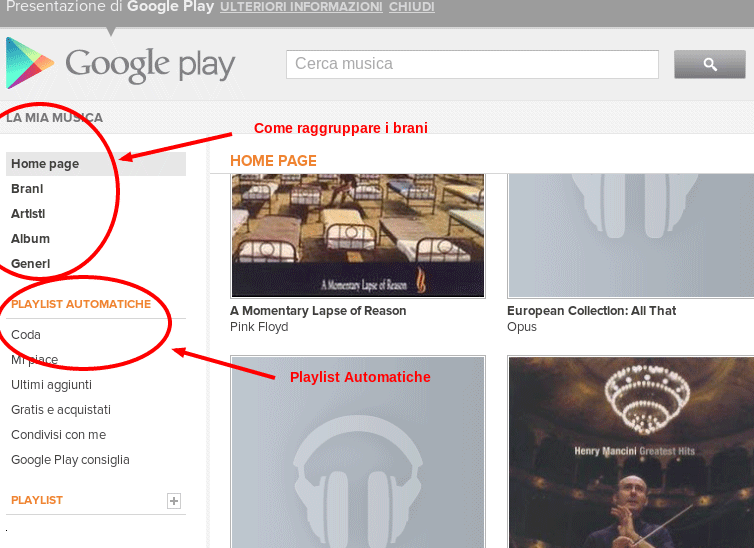Image resolution: width=754 pixels, height=548 pixels.
Task: Click album title A Momentary Lapse of Reason
Action: pos(318,311)
